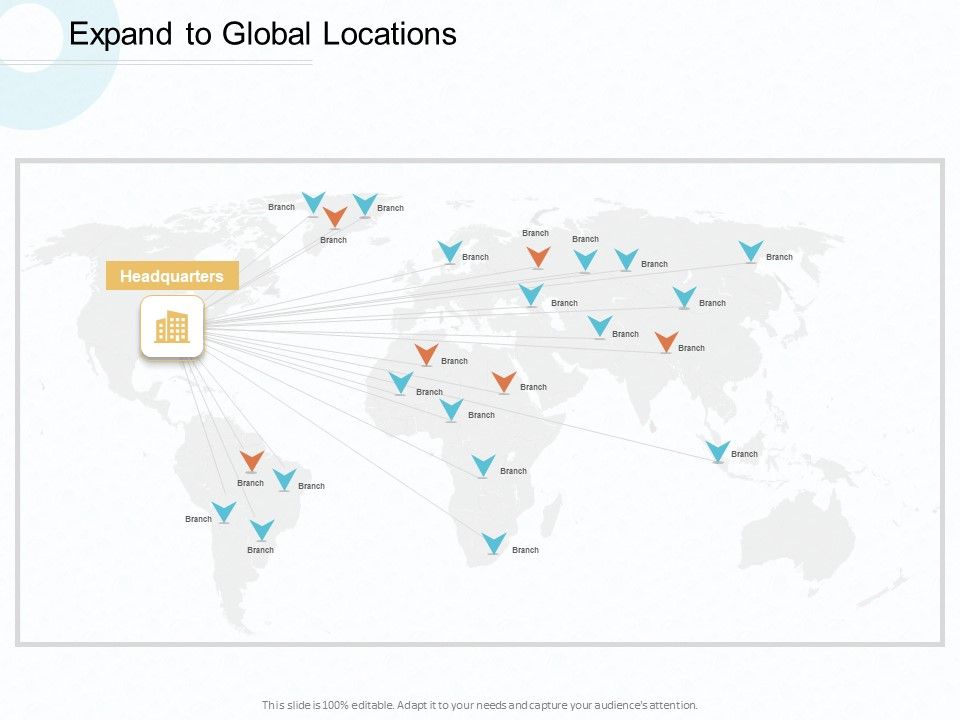Select the blue branch marker in South Africa

tap(493, 544)
